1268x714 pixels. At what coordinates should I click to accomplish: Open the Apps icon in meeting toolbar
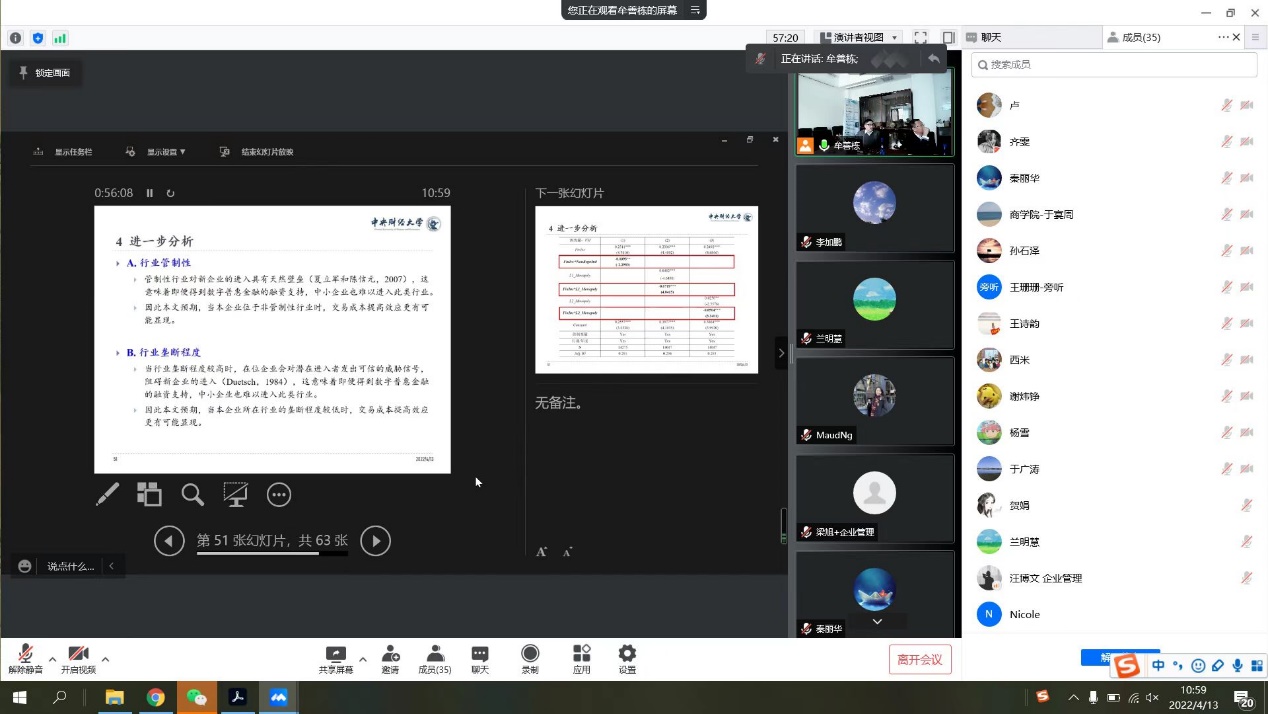[582, 654]
